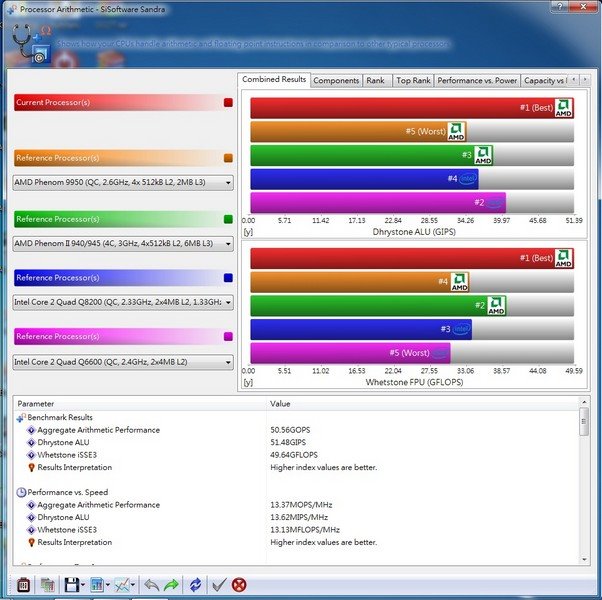Open Performance vs. Power tab

(477, 81)
